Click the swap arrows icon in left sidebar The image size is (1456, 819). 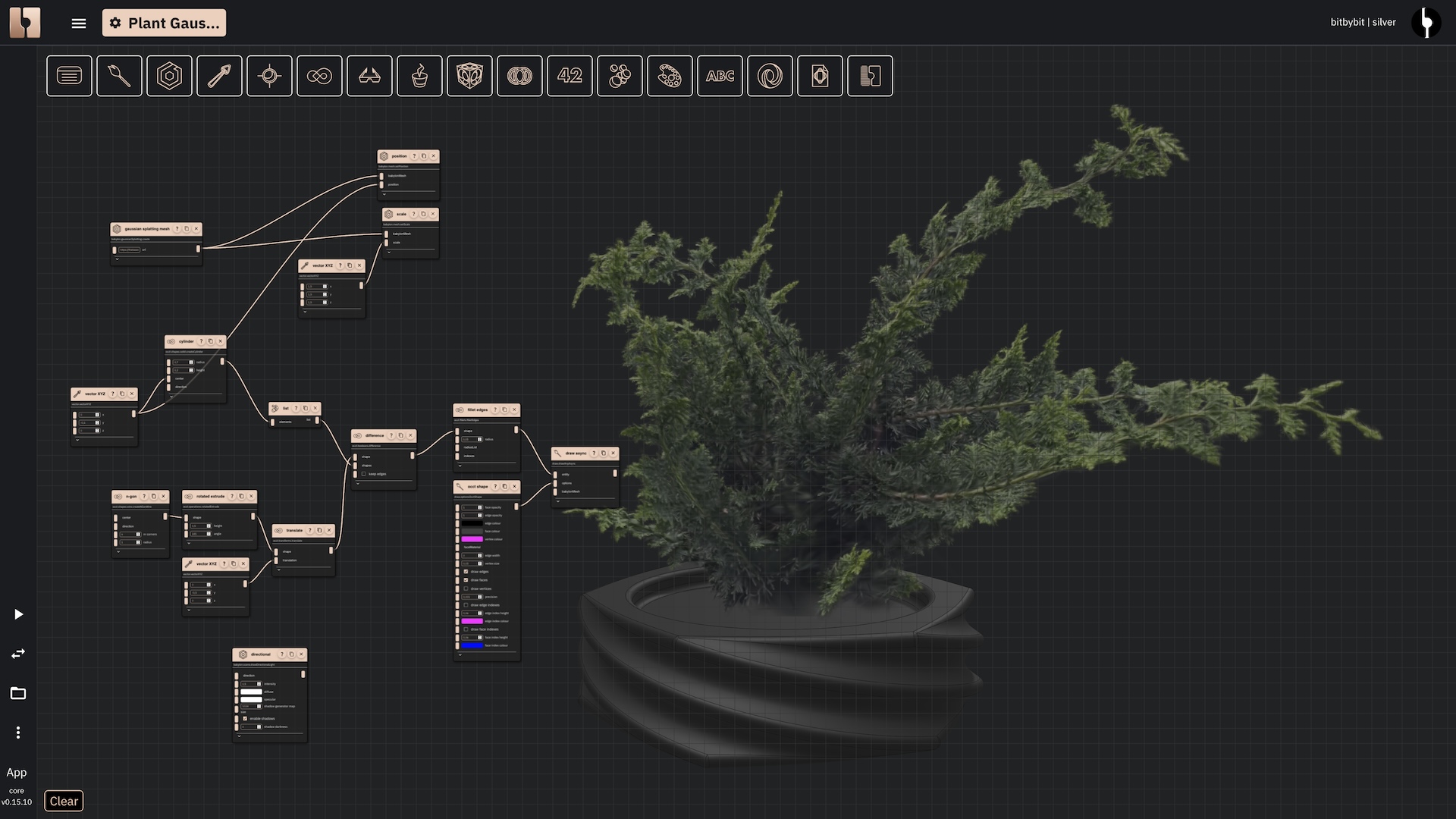(x=18, y=654)
